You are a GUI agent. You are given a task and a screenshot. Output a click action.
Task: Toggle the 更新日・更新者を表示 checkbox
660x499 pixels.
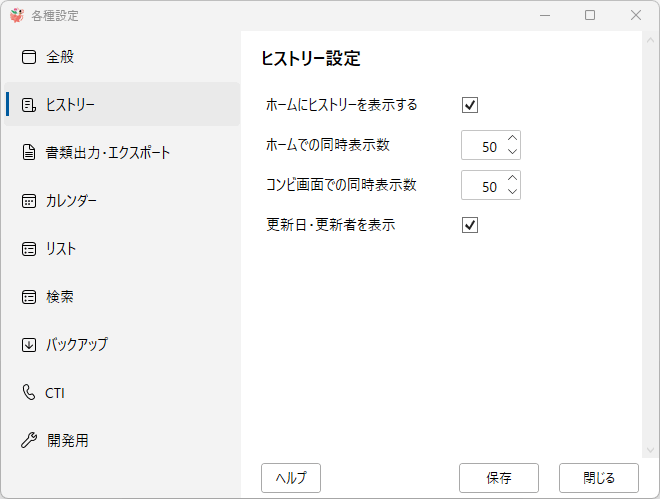tap(470, 225)
